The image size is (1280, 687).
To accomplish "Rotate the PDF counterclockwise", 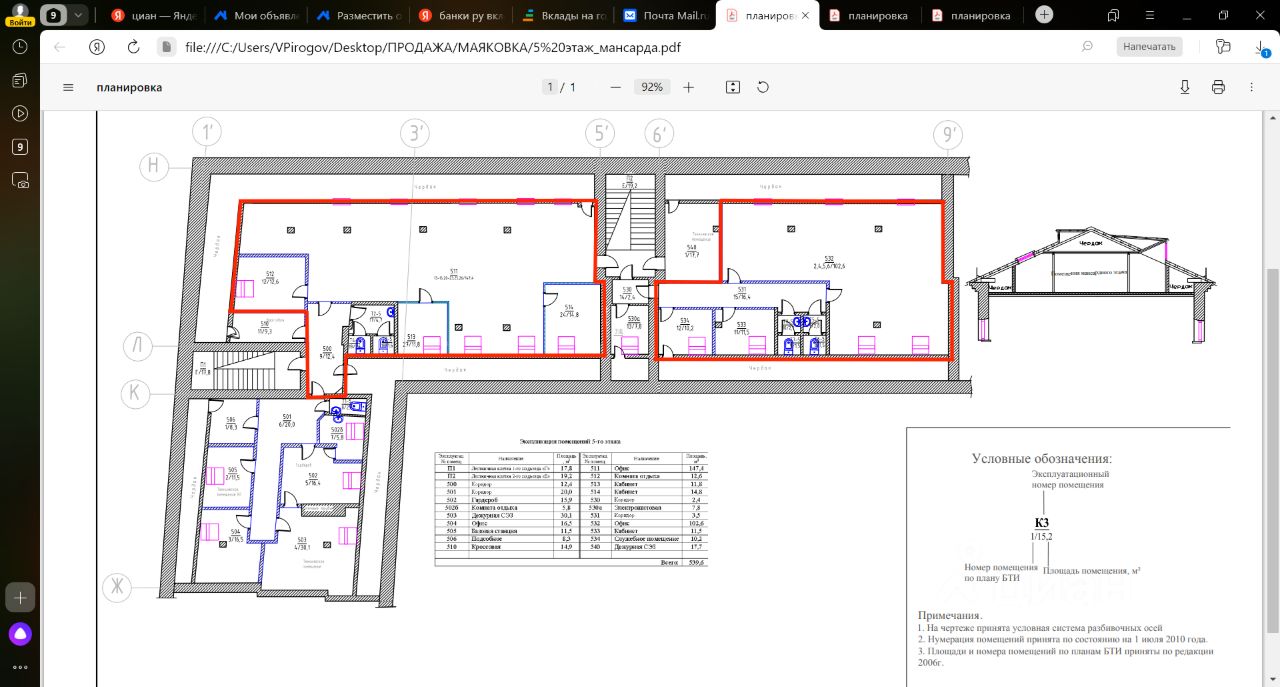I will tap(763, 87).
